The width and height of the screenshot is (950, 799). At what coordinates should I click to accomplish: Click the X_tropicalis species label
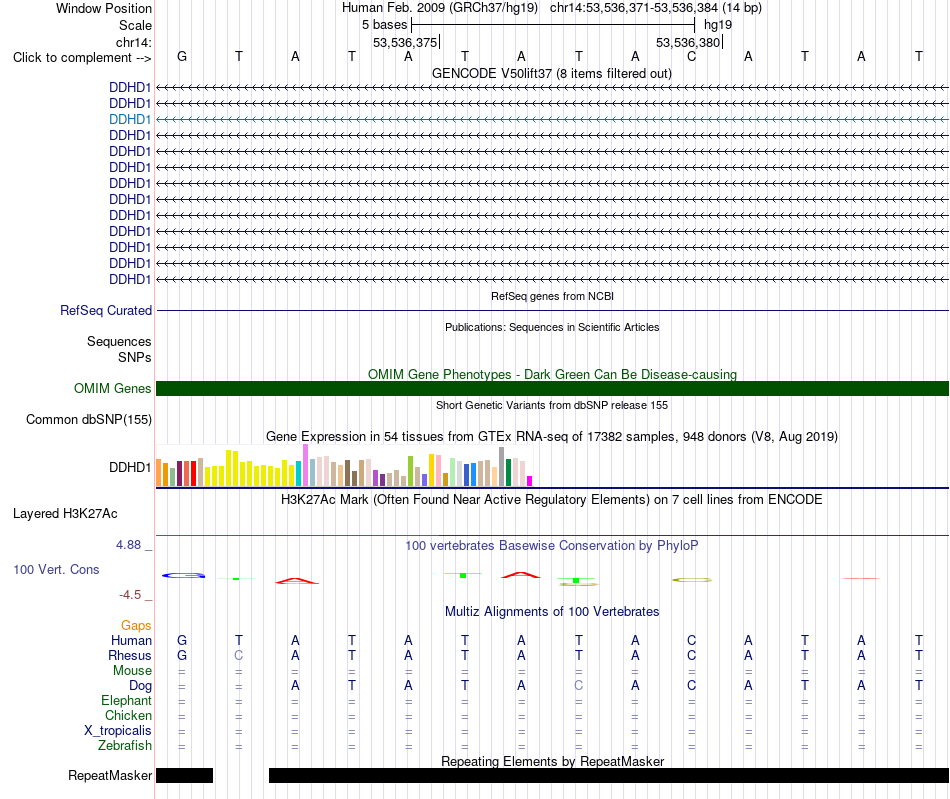pyautogui.click(x=118, y=731)
